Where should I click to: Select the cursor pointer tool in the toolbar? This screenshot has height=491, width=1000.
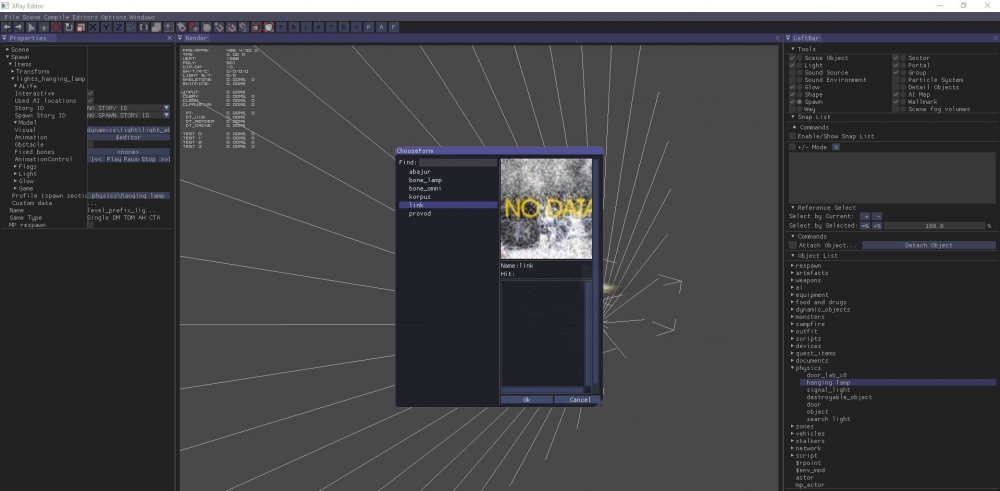[32, 27]
